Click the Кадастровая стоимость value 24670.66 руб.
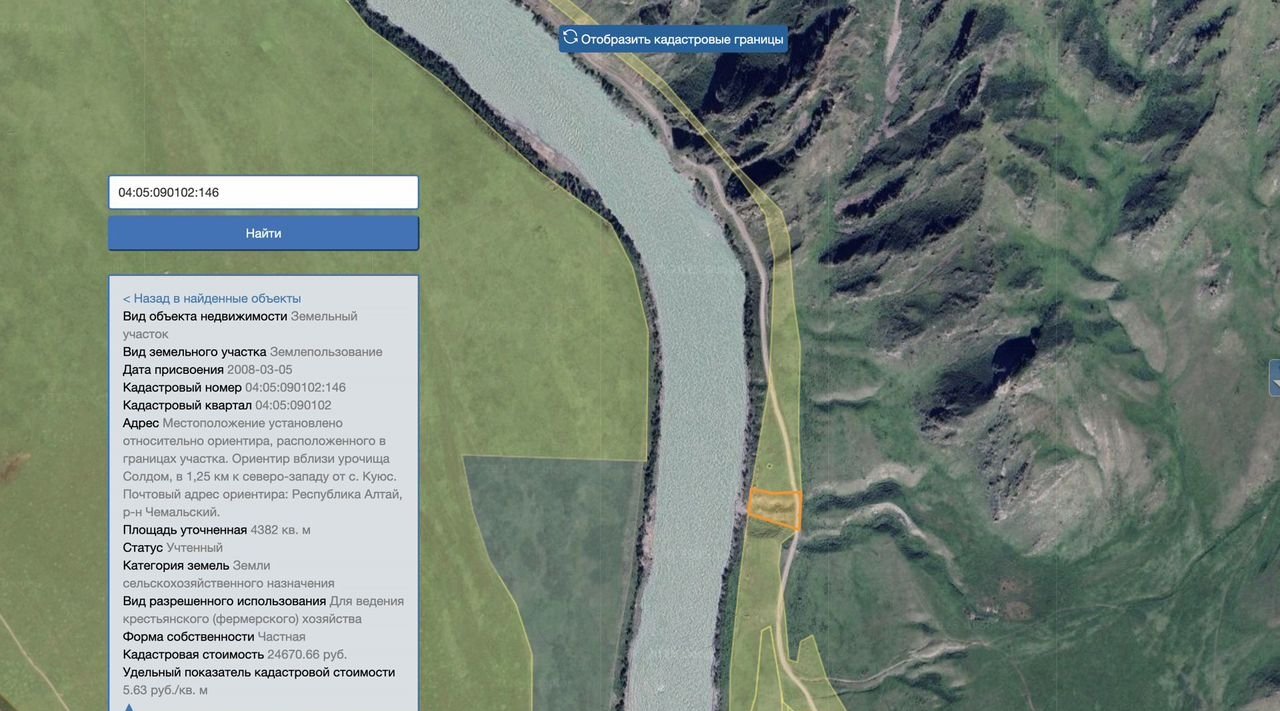The image size is (1280, 711). coord(307,654)
